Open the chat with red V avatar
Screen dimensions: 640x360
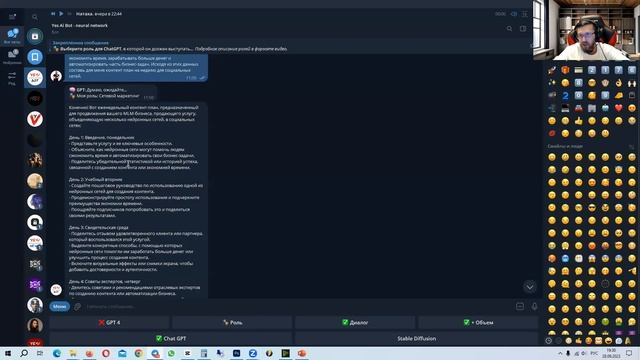coord(35,119)
